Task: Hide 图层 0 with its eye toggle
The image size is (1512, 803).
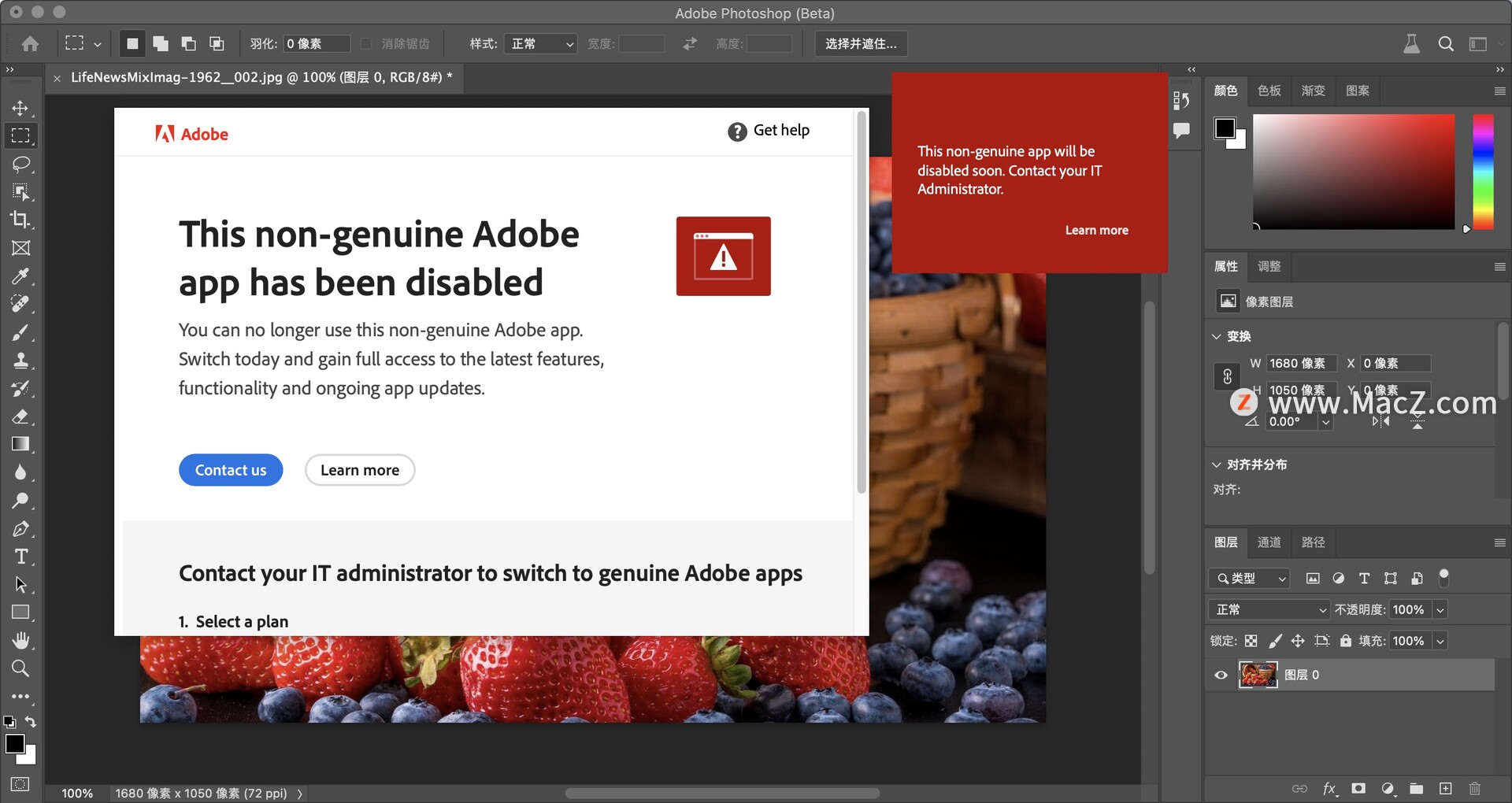Action: click(1221, 675)
